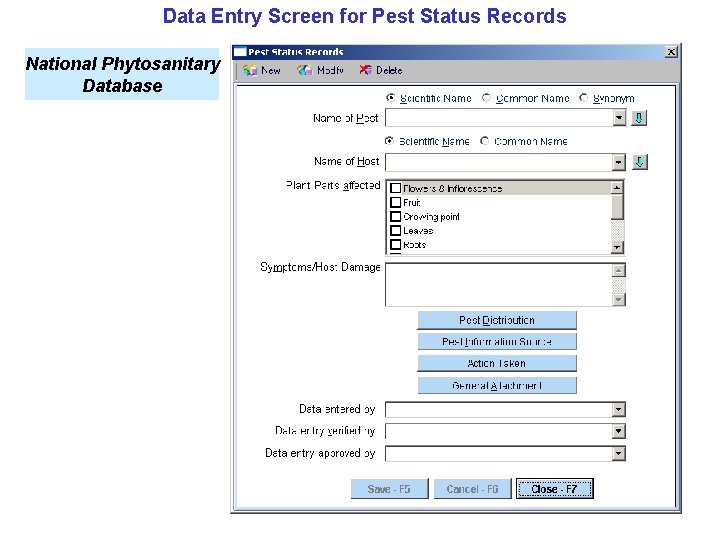Viewport: 720px width, 540px height.
Task: Click the green arrow icon beside Name of Pest
Action: pos(639,118)
